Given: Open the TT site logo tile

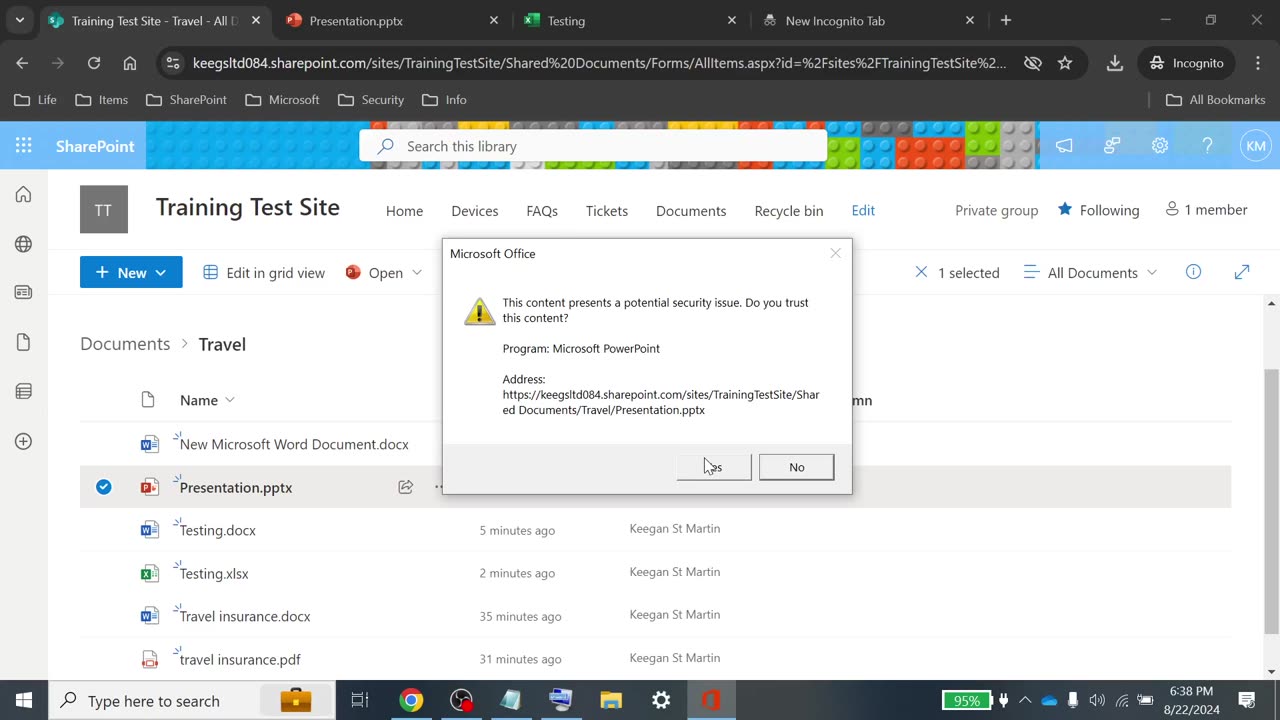Looking at the screenshot, I should tap(104, 209).
